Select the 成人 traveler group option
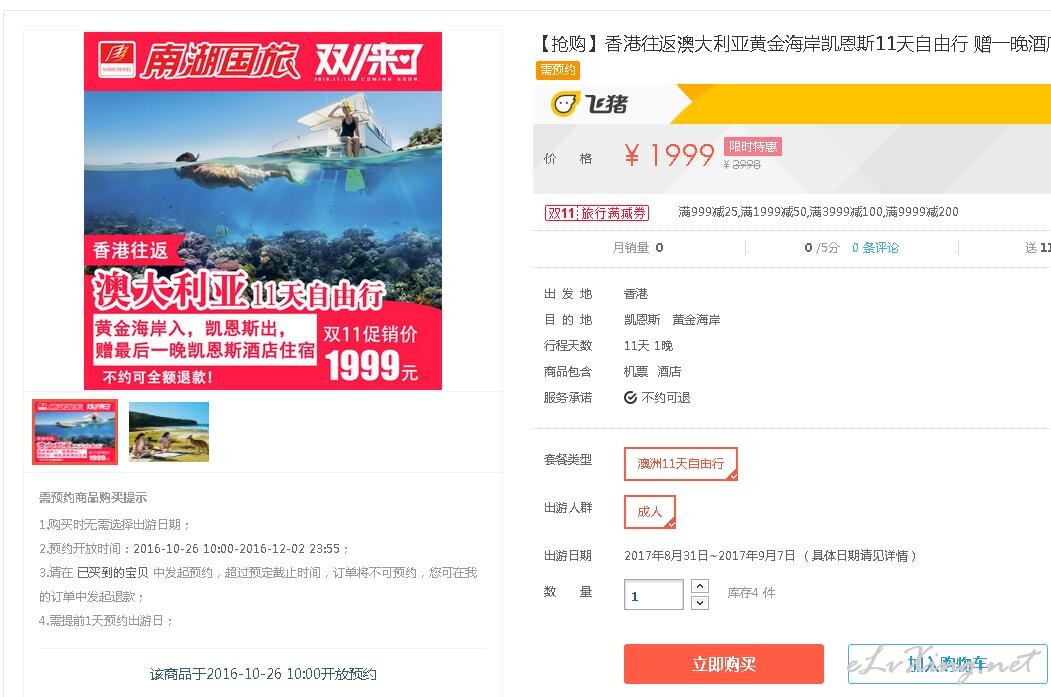This screenshot has width=1051, height=697. pyautogui.click(x=650, y=512)
